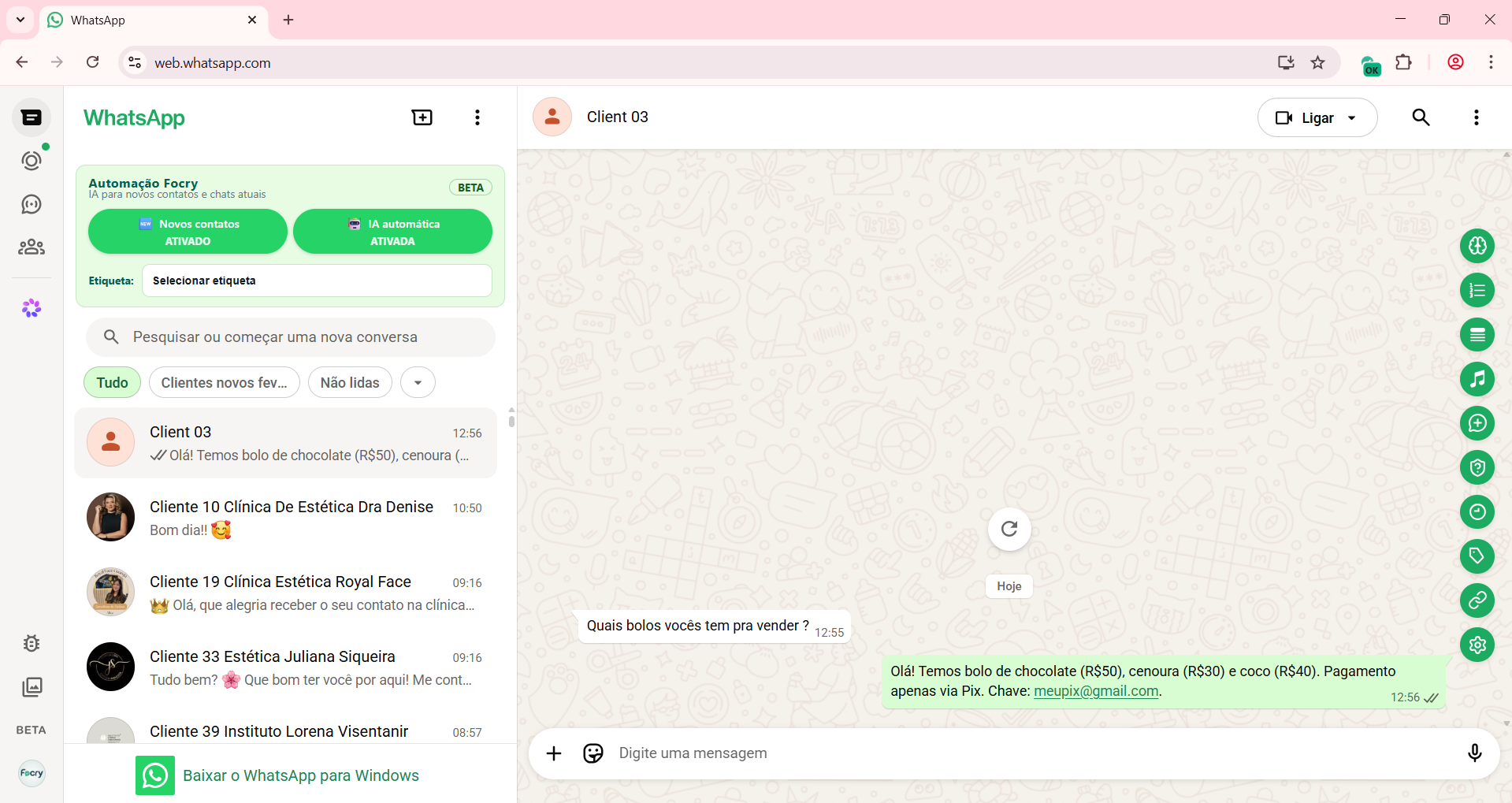This screenshot has height=803, width=1512.
Task: Open the Selecionar etiqueta dropdown
Action: (317, 281)
